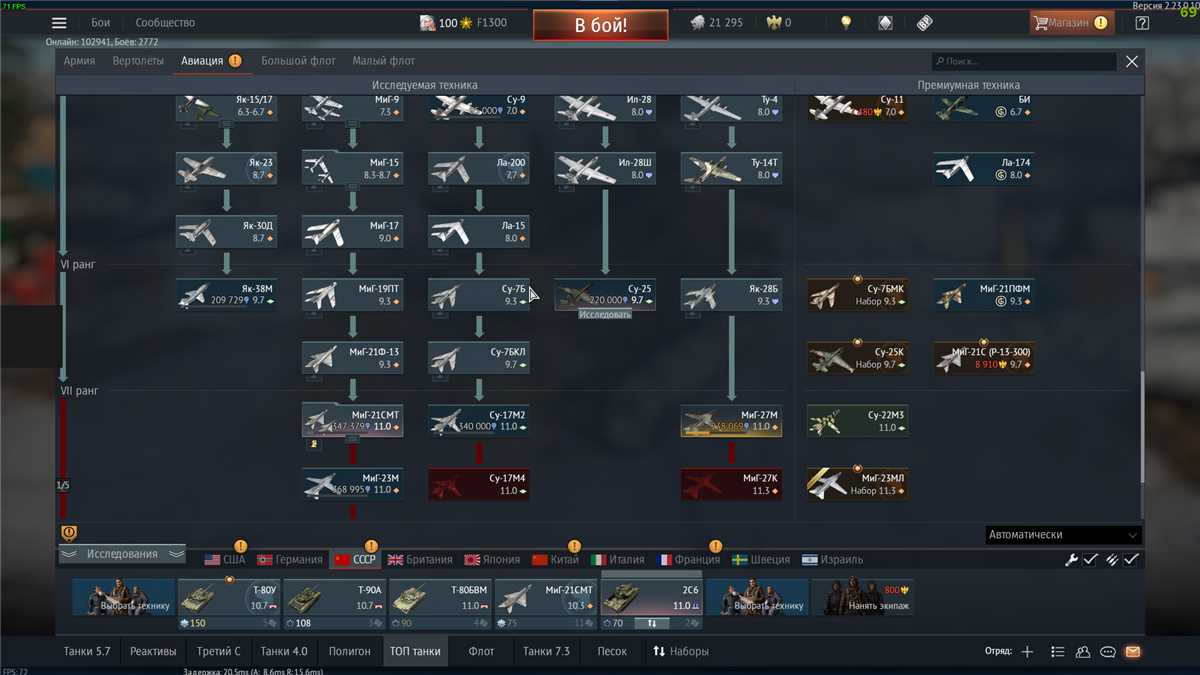This screenshot has height=675, width=1200.
Task: Expand the group under МиГ-21СМТ in tree
Action: (x=353, y=438)
